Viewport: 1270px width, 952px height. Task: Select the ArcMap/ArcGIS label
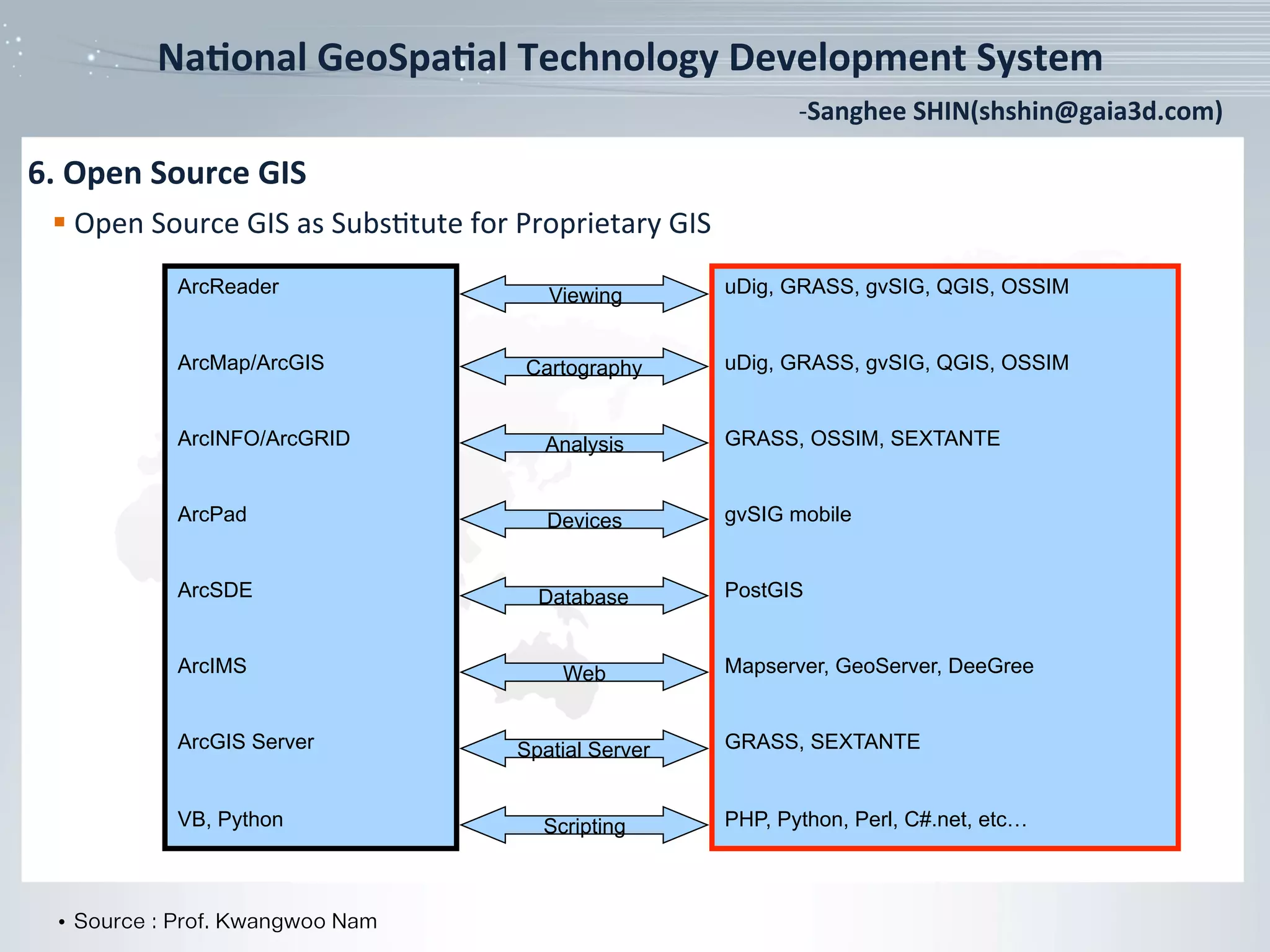251,363
